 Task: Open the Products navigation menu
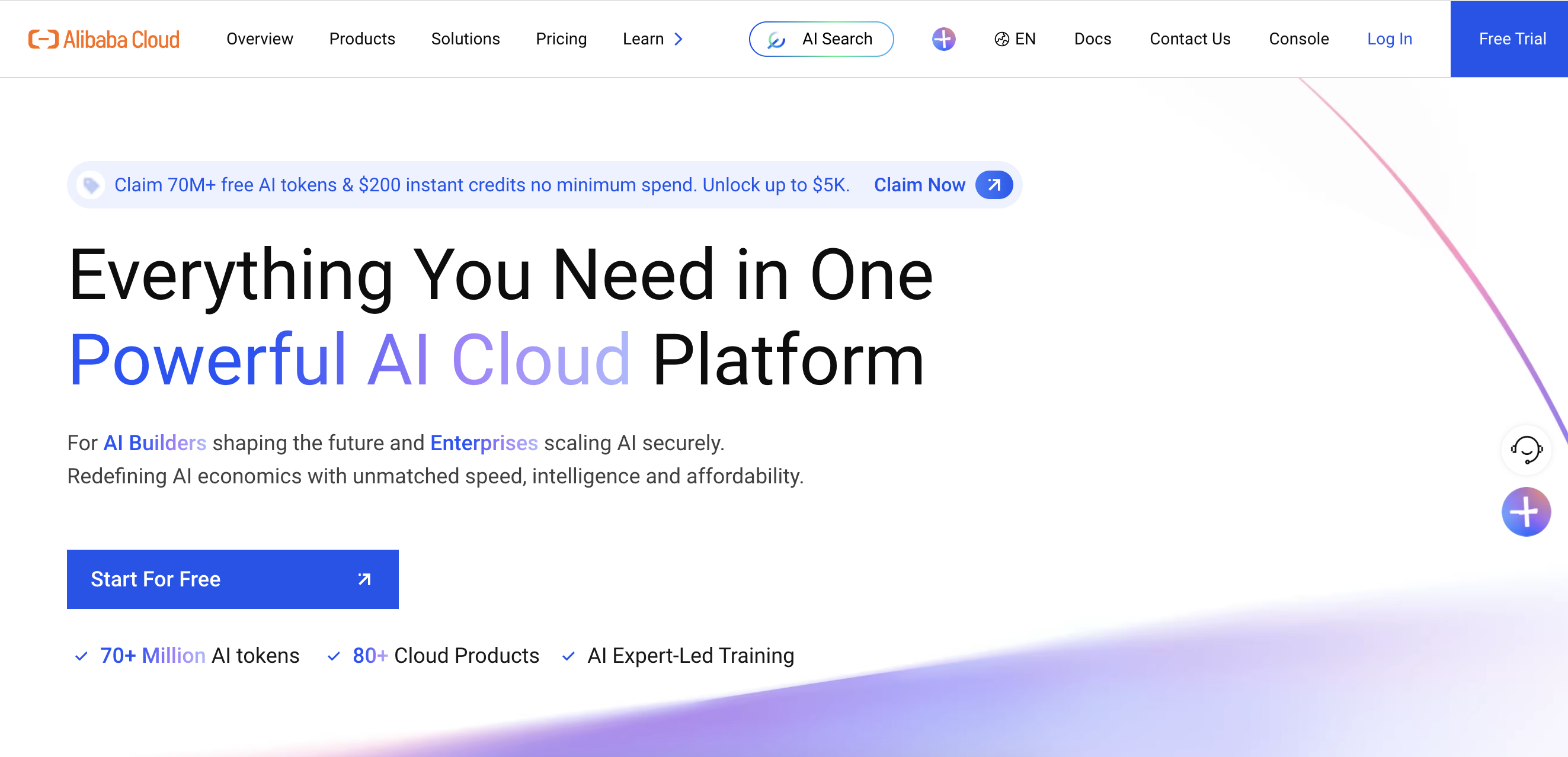[361, 39]
